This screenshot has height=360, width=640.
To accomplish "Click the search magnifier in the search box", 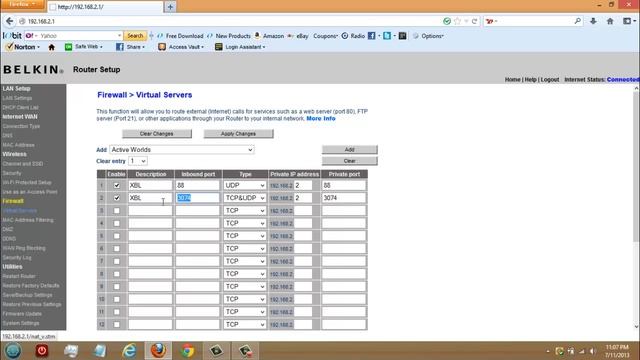I will coord(577,21).
